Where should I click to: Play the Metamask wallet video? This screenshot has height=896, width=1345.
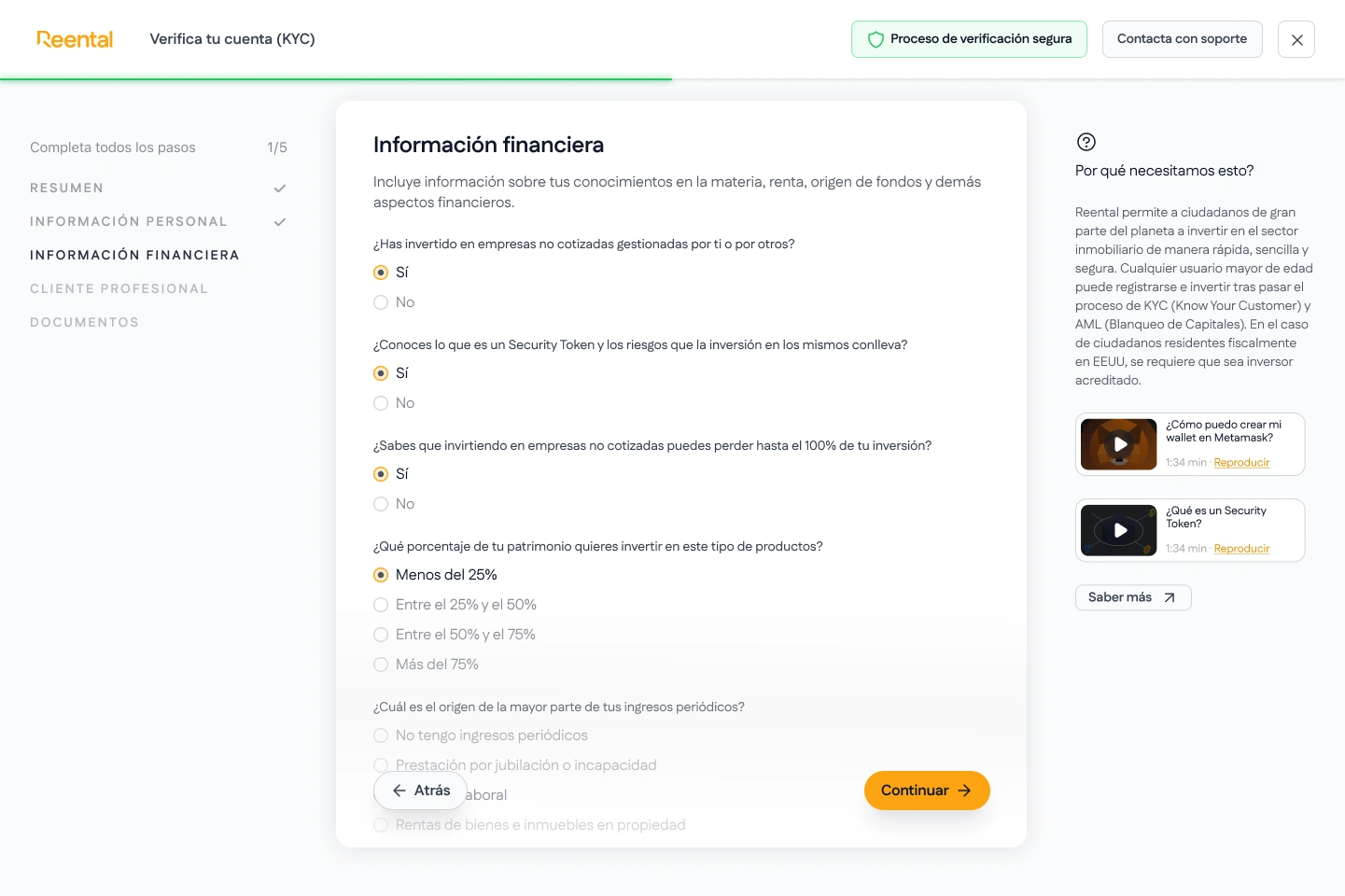tap(1119, 444)
